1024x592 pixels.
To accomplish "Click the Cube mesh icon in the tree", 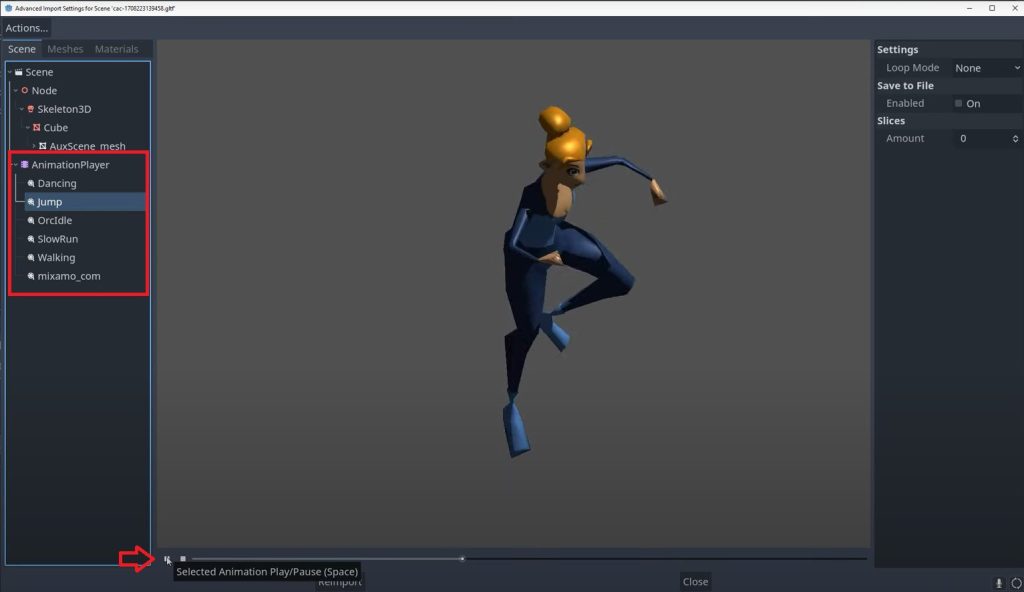I will tap(38, 127).
